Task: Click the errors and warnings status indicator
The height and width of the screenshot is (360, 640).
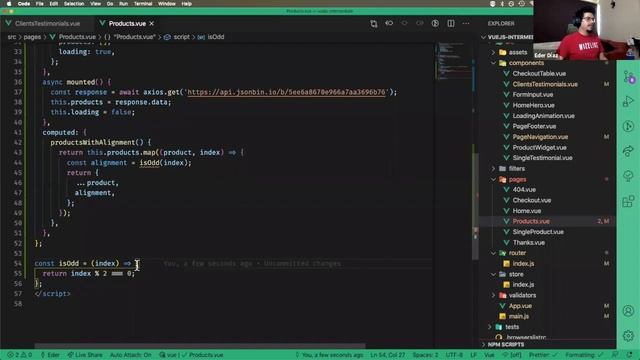Action: pos(20,355)
